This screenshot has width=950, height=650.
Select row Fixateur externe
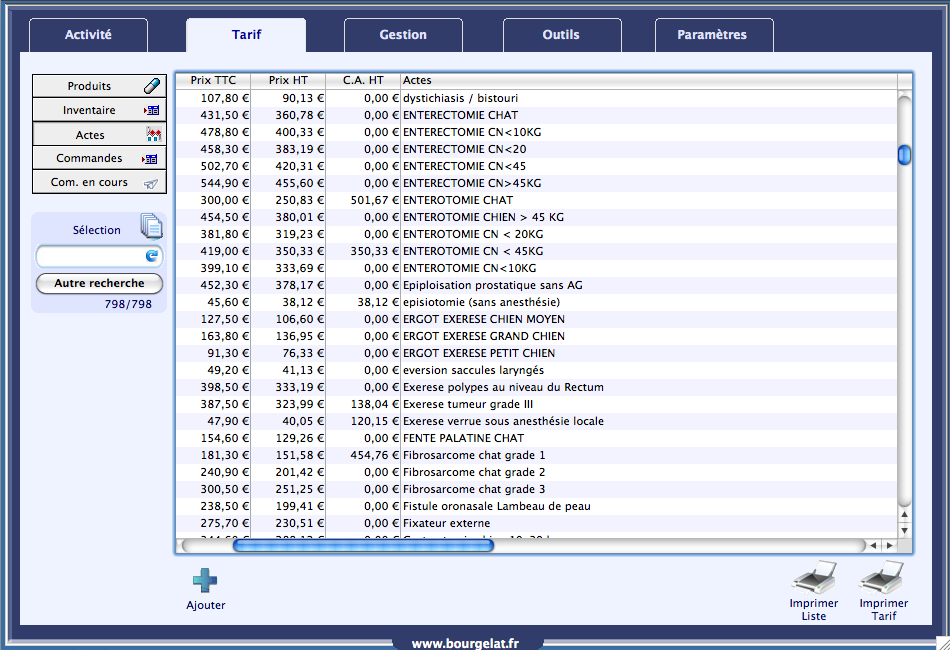(x=536, y=522)
